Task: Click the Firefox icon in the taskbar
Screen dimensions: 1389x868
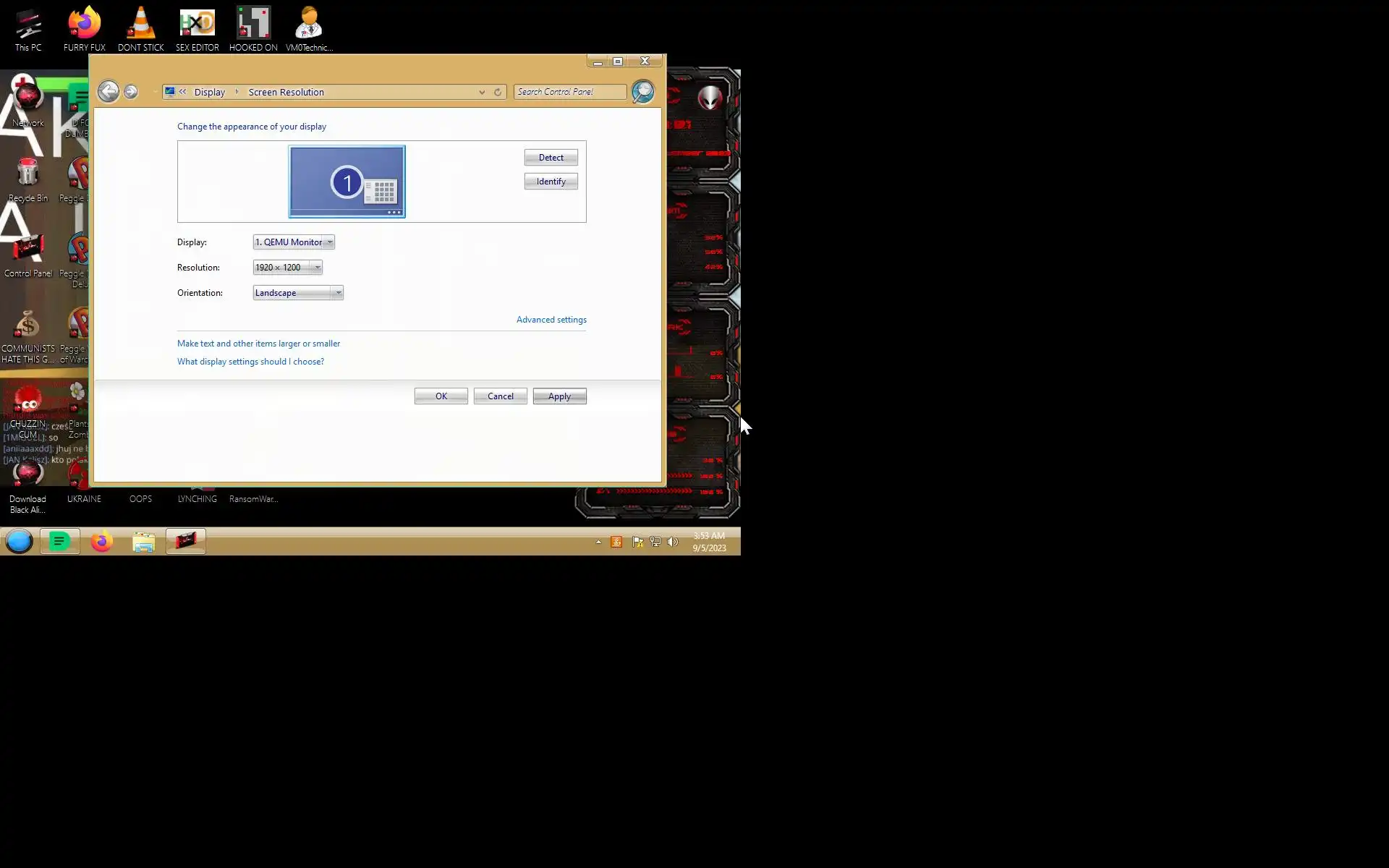Action: 102,541
